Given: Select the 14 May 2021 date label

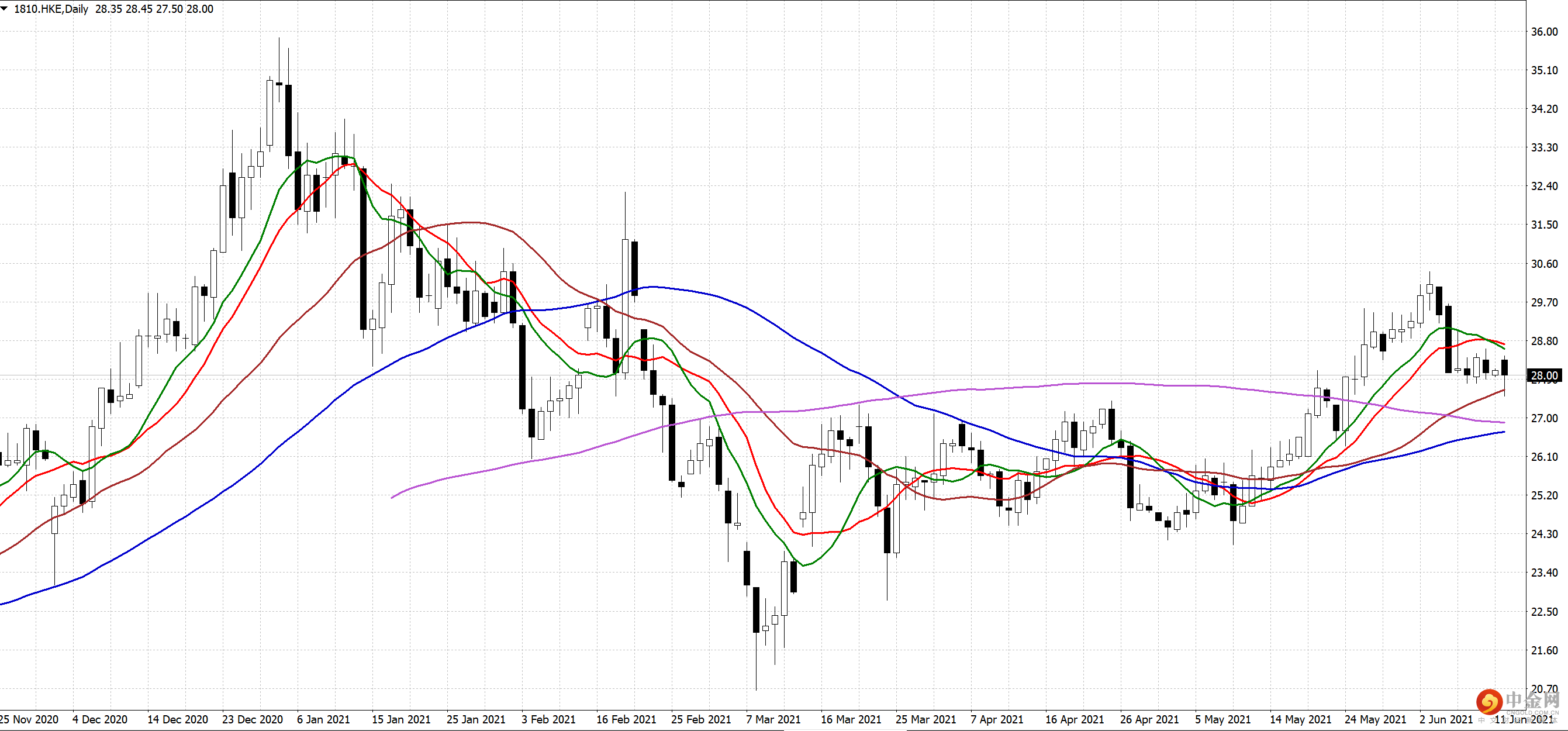Looking at the screenshot, I should pyautogui.click(x=1300, y=719).
